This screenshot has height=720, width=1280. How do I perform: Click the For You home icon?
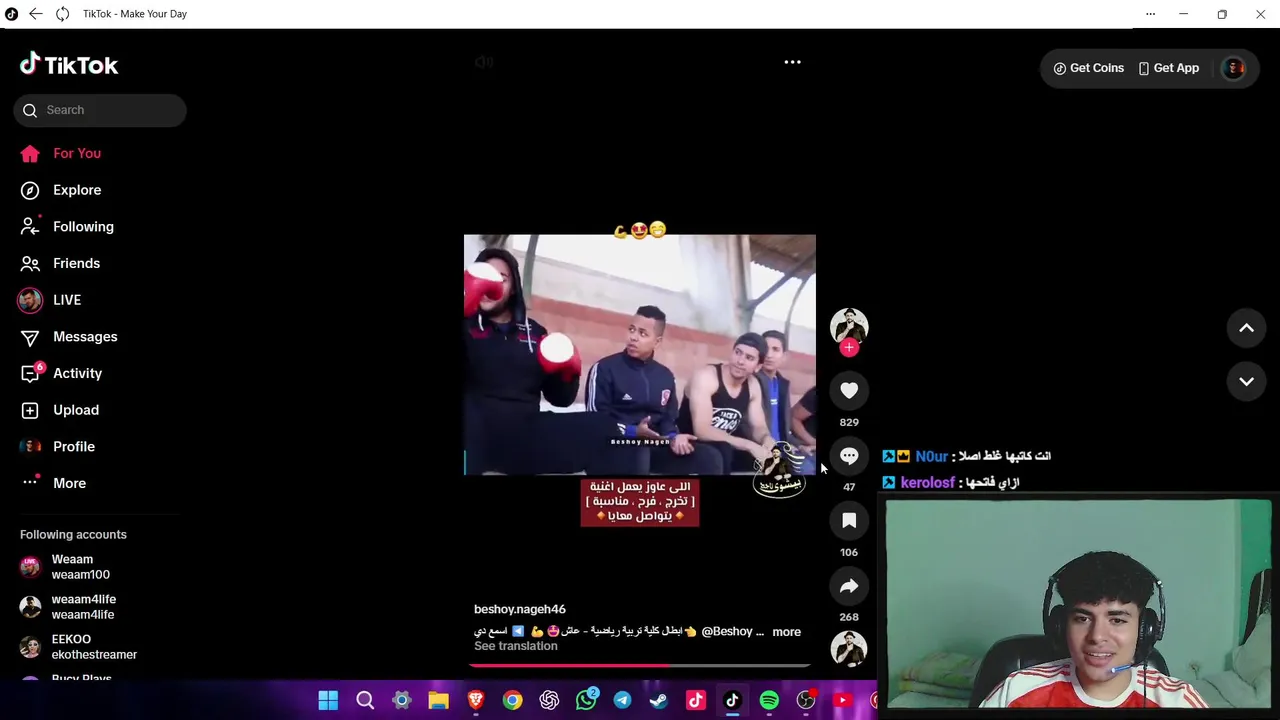pyautogui.click(x=30, y=153)
